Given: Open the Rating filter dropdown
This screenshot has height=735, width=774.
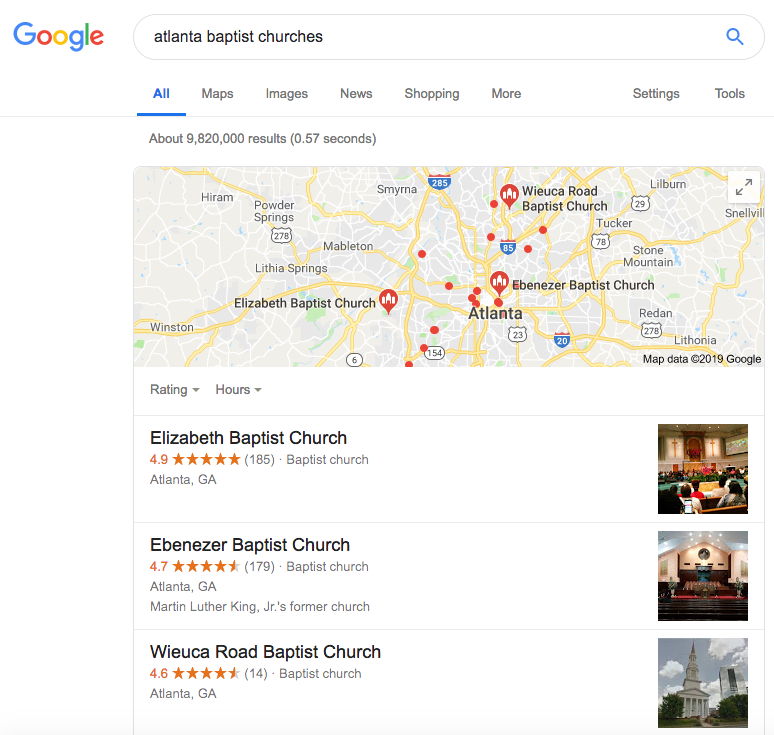Looking at the screenshot, I should tap(174, 390).
